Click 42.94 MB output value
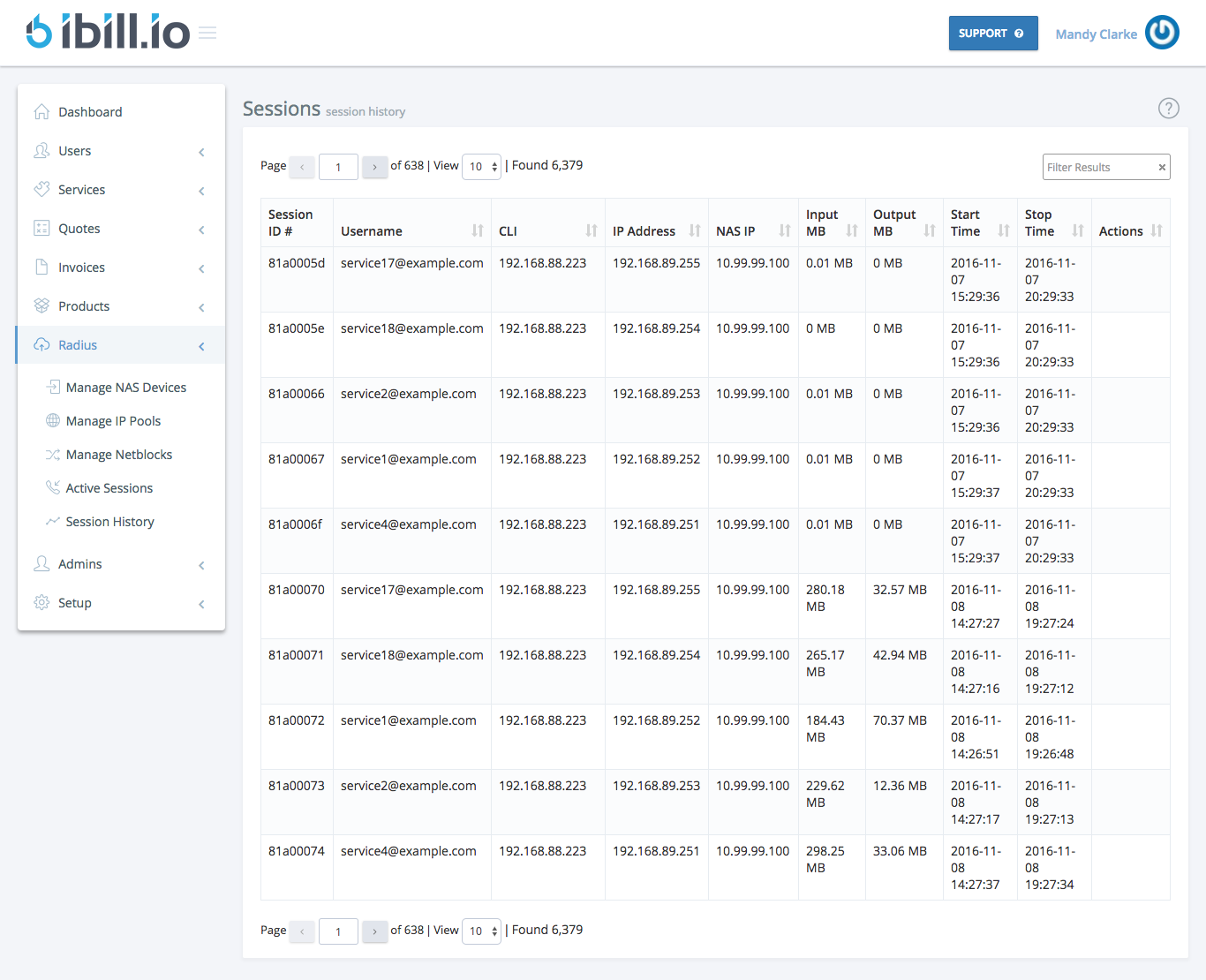 [x=900, y=655]
